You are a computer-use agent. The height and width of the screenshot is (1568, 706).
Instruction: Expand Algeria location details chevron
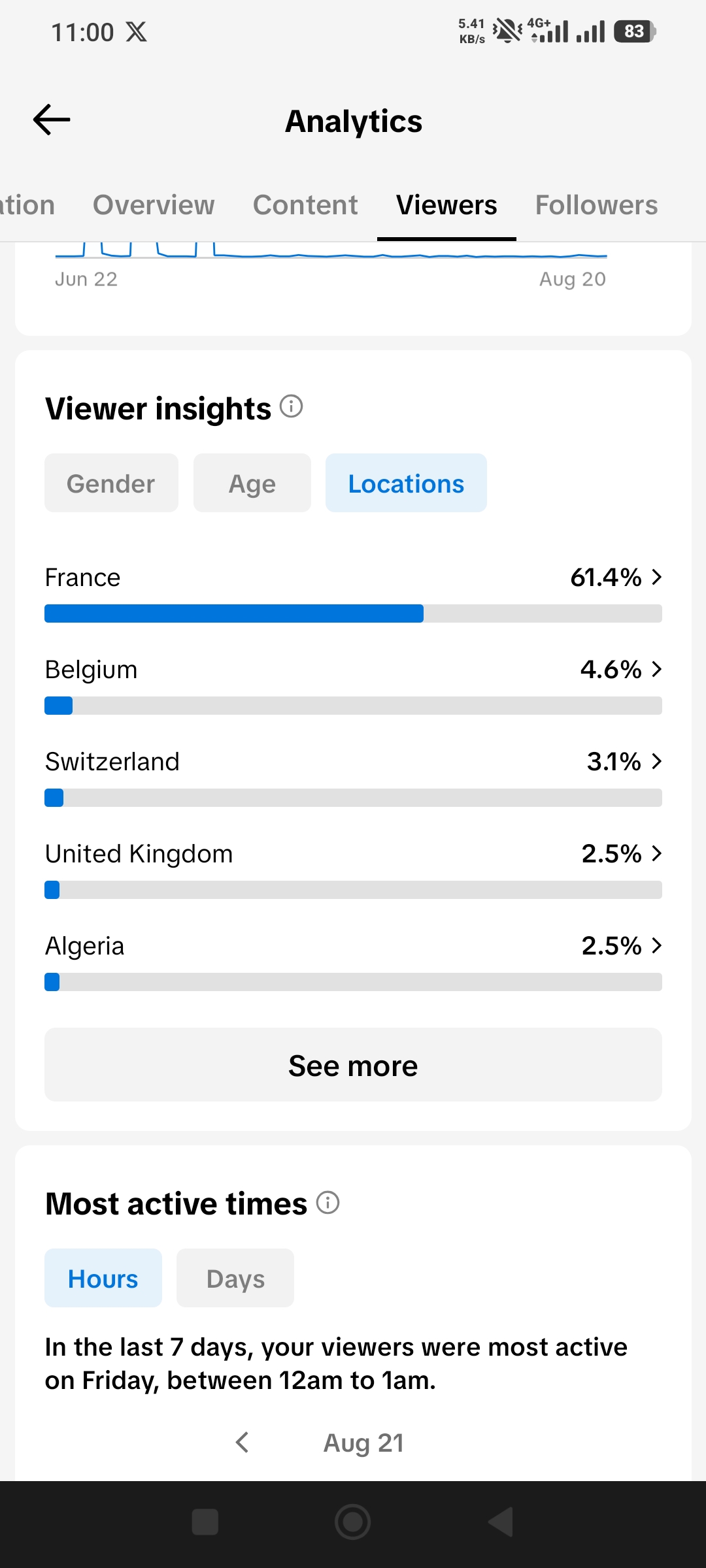pyautogui.click(x=656, y=945)
